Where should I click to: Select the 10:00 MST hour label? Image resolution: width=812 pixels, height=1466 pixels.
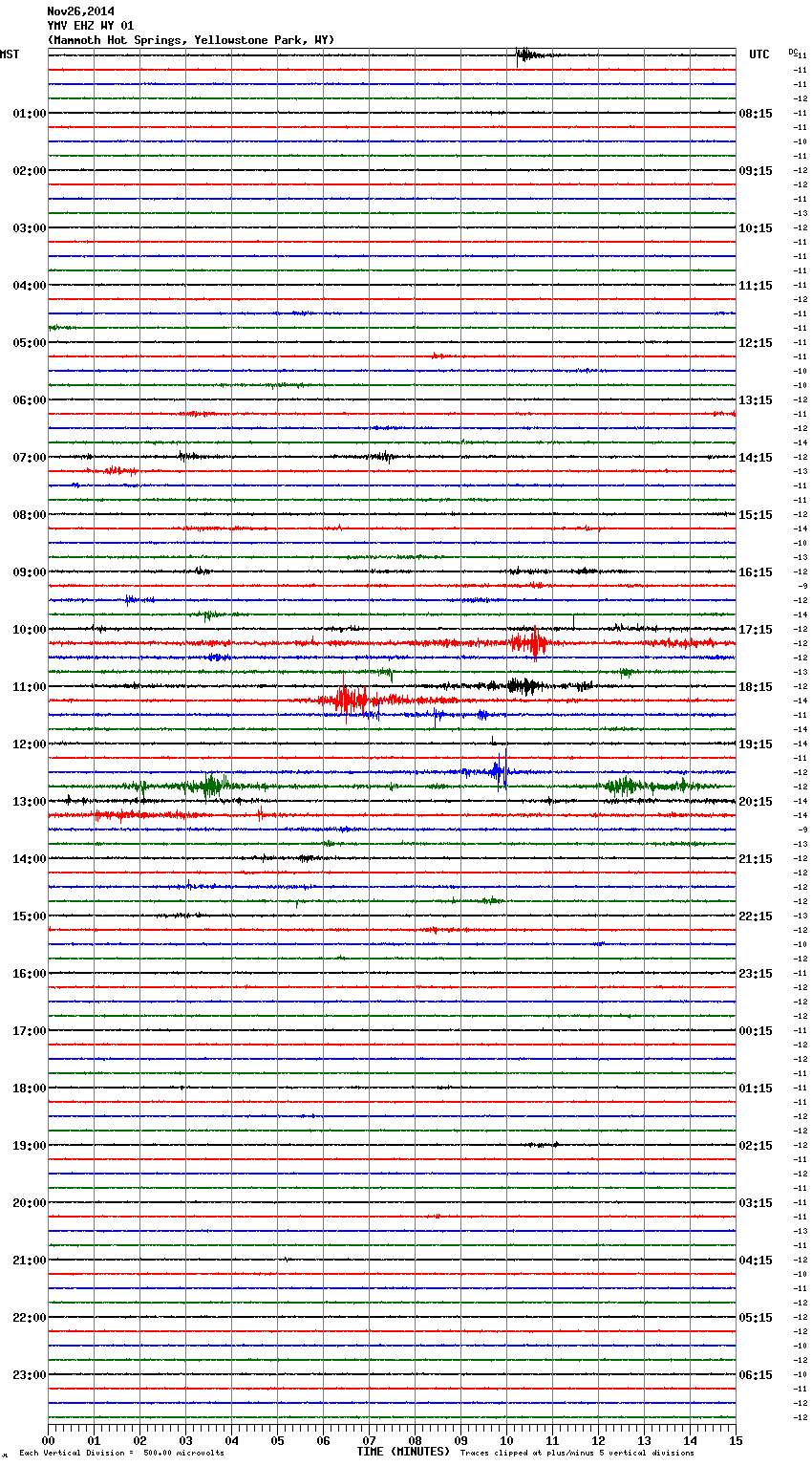(x=29, y=630)
